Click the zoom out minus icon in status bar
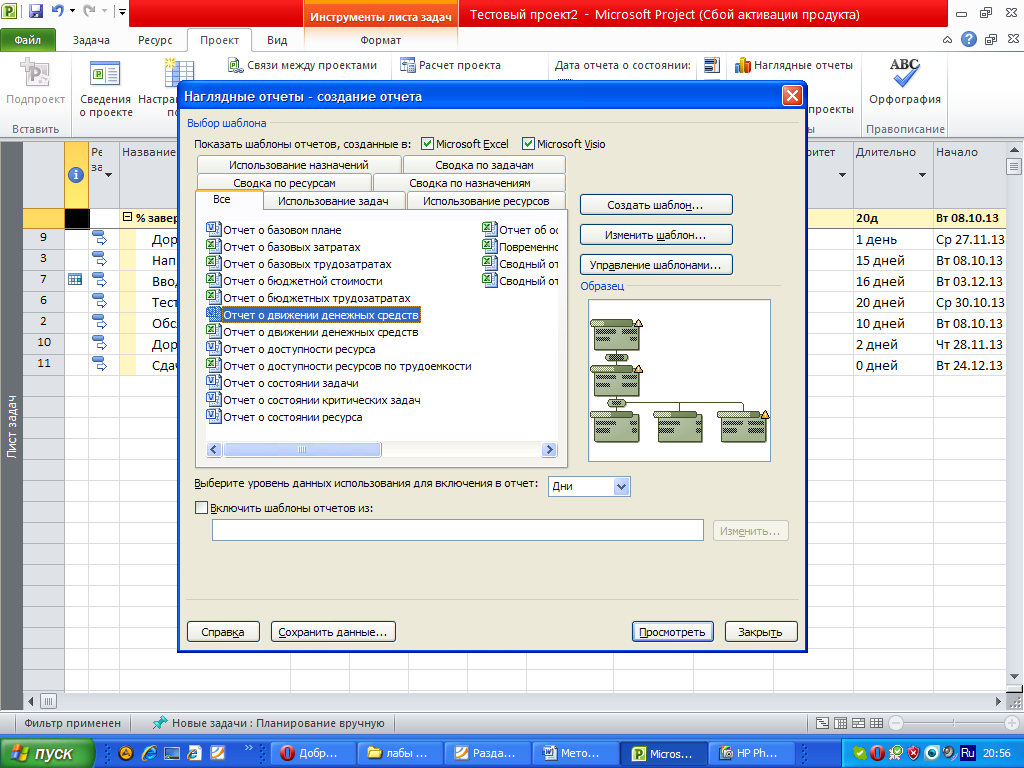 pyautogui.click(x=897, y=723)
